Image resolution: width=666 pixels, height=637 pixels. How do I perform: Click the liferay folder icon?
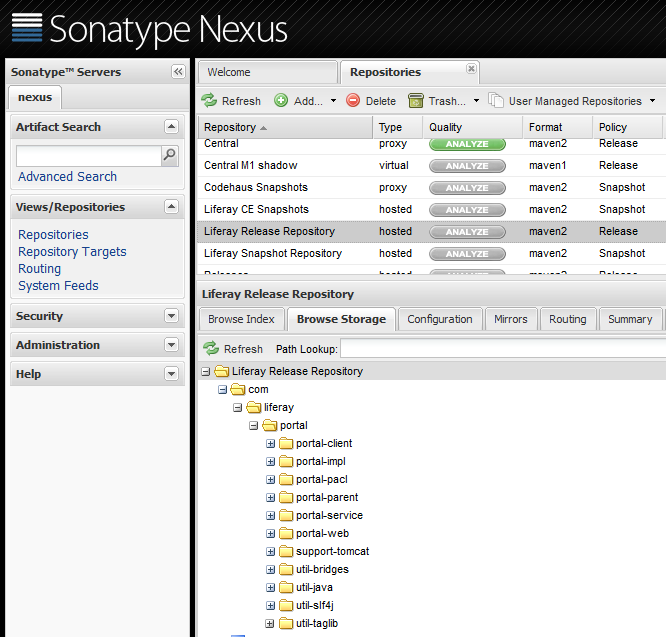click(x=254, y=407)
